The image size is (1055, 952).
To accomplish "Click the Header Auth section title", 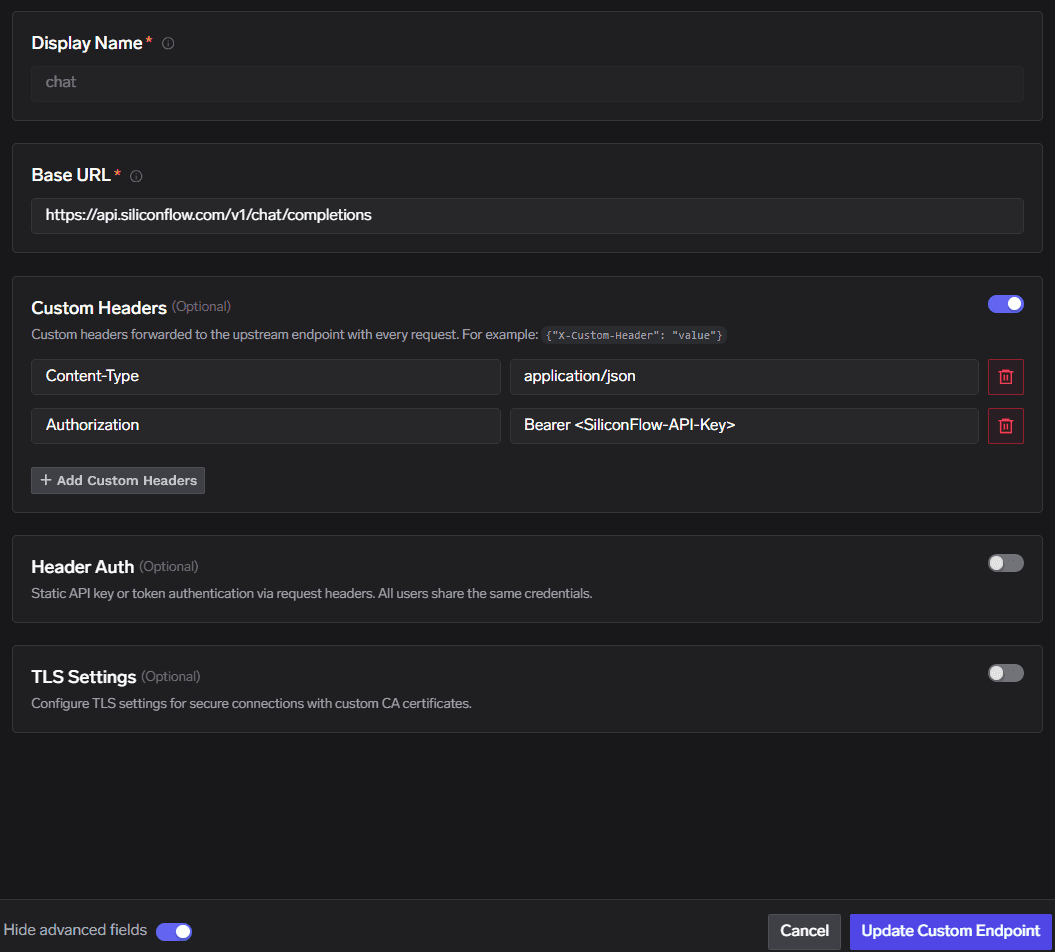I will 83,567.
